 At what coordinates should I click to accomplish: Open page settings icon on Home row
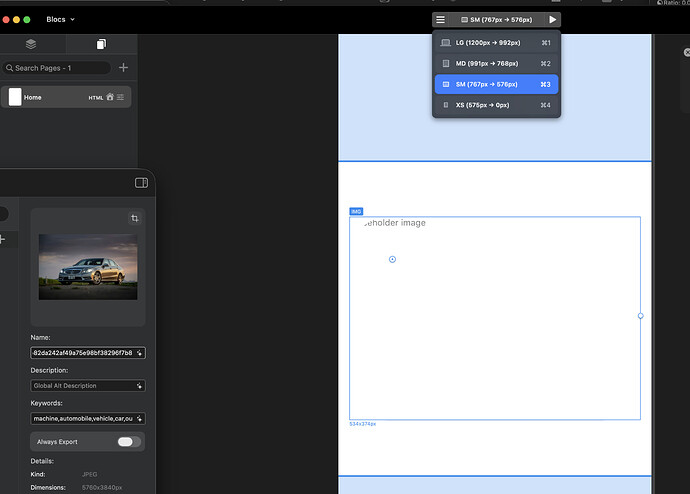coord(121,97)
